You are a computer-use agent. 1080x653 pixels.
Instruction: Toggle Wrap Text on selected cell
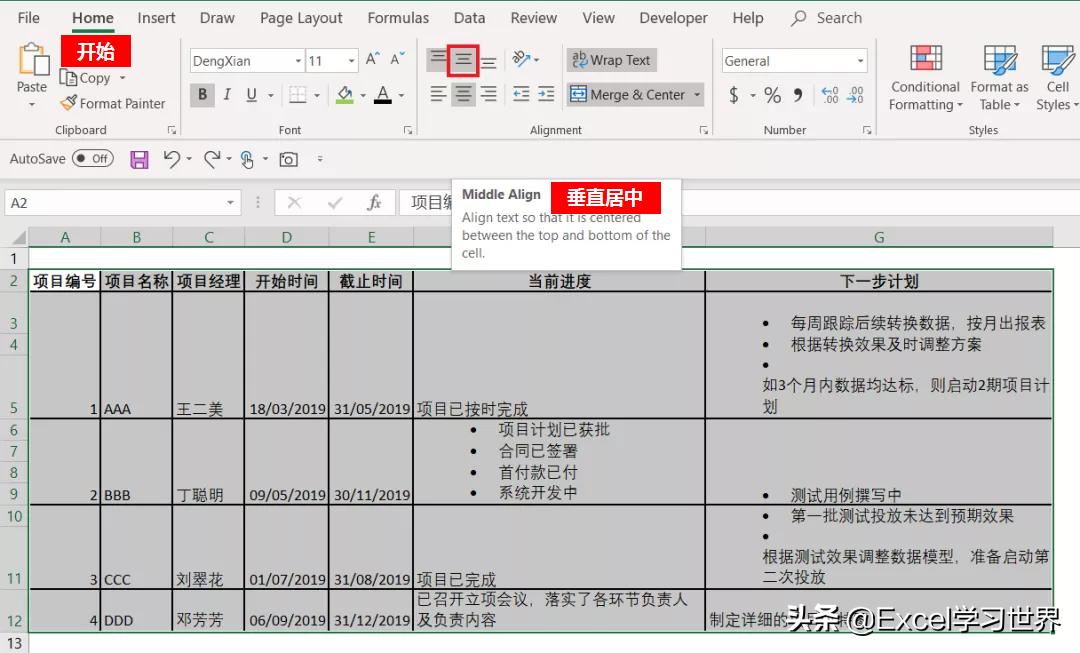[x=611, y=60]
